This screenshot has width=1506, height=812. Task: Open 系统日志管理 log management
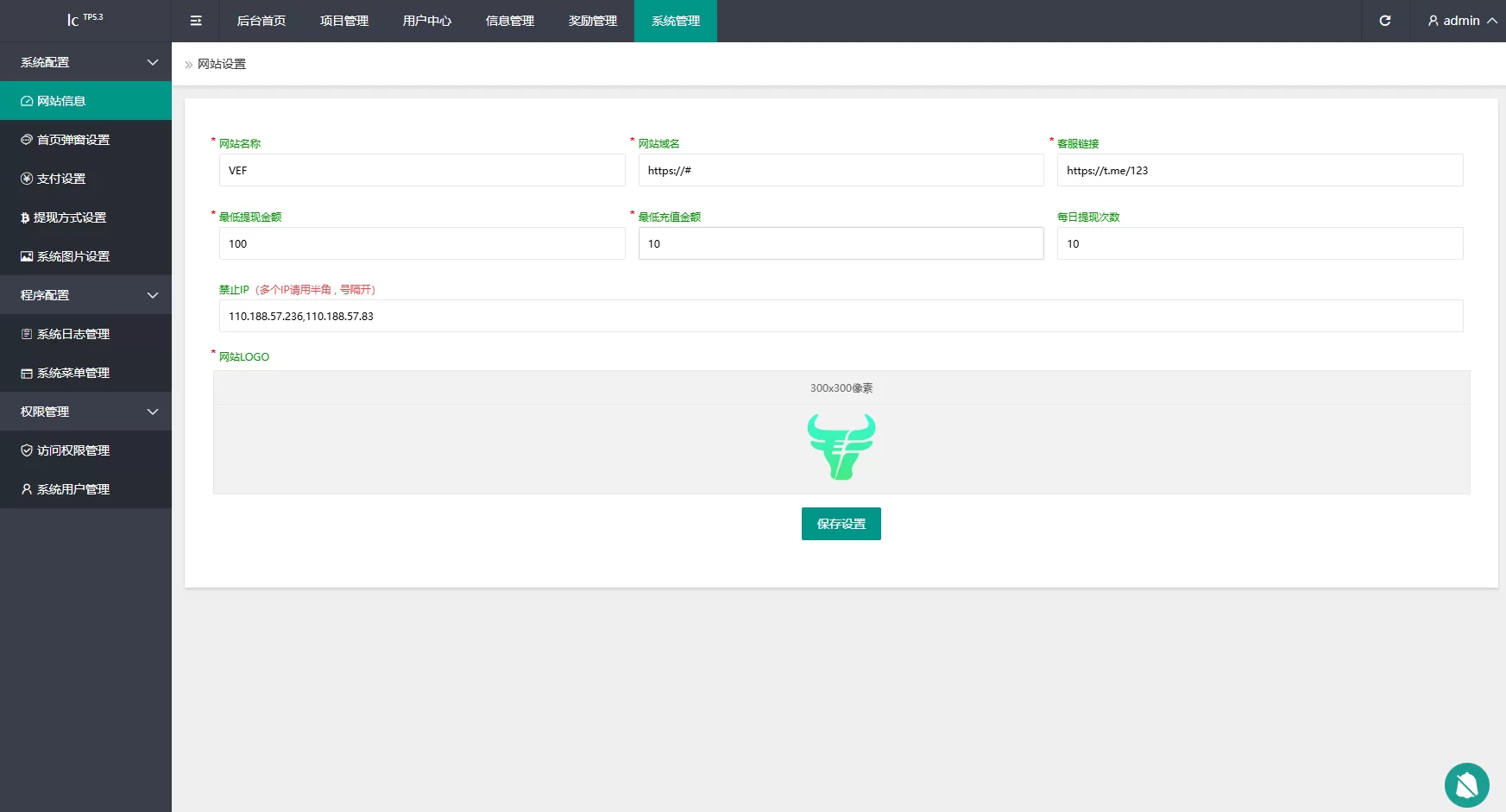click(73, 334)
